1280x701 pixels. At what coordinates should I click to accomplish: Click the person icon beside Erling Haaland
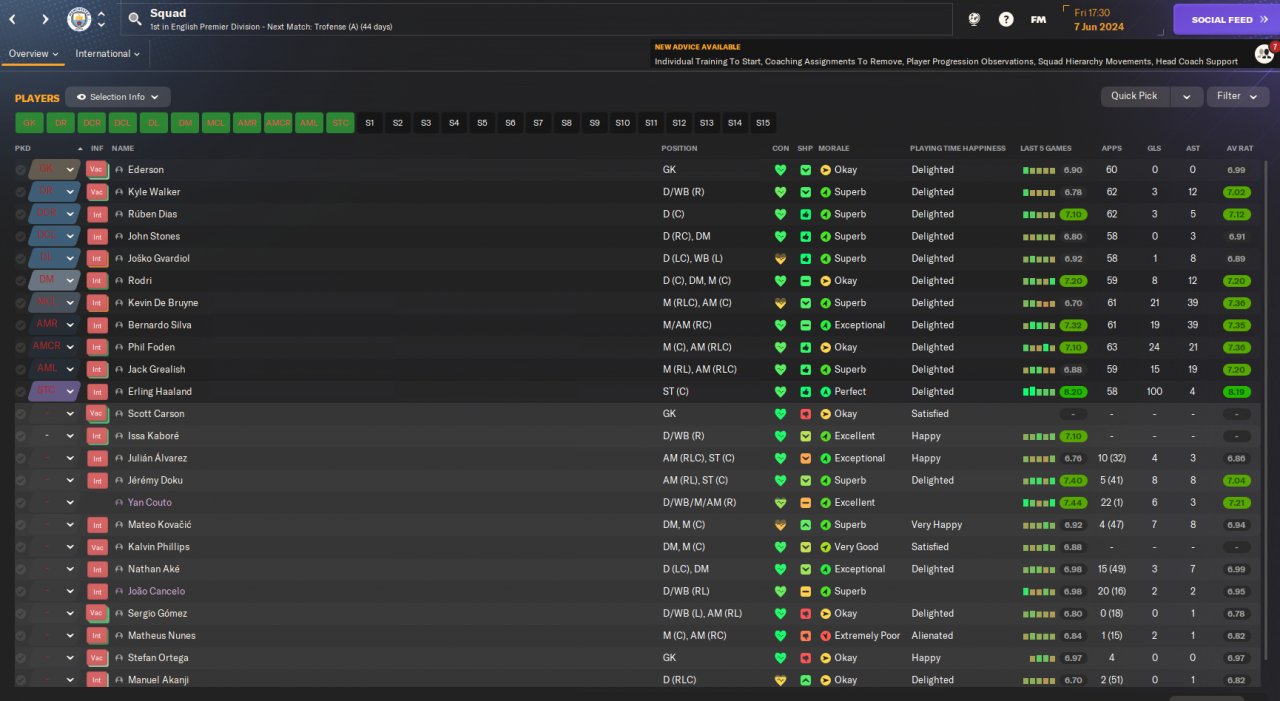(x=119, y=392)
